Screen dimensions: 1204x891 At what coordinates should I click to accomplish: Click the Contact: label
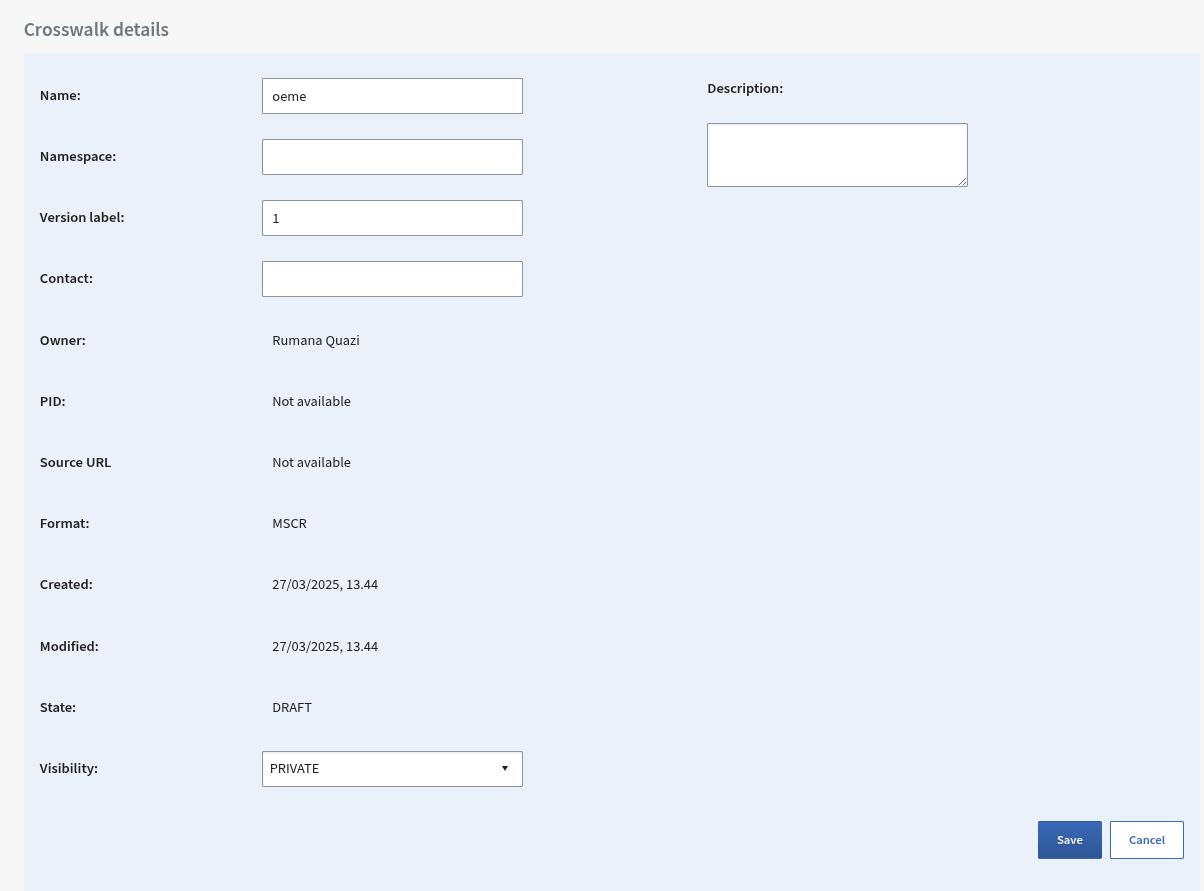tap(66, 278)
